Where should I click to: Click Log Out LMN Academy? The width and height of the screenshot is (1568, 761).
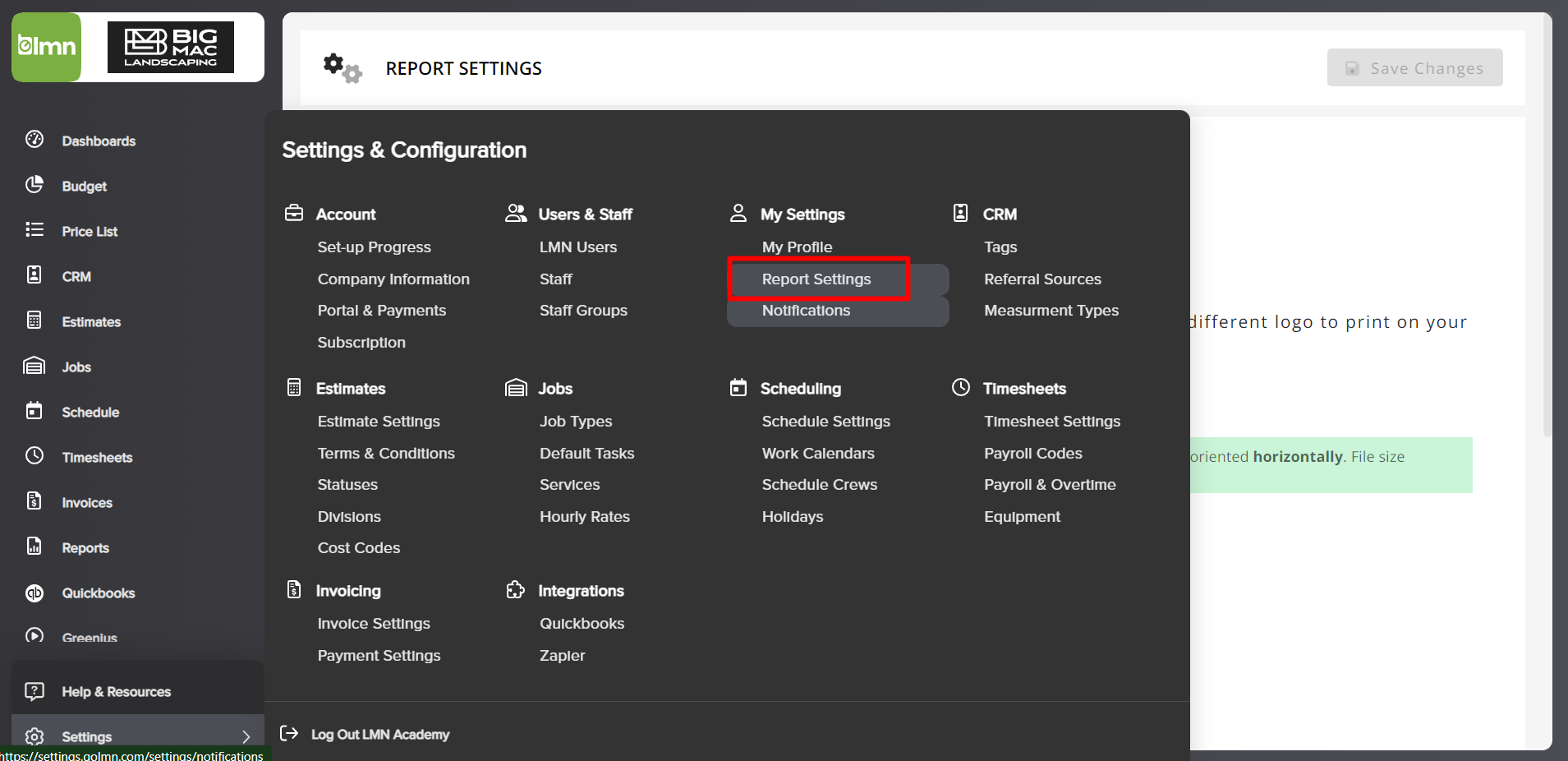379,734
